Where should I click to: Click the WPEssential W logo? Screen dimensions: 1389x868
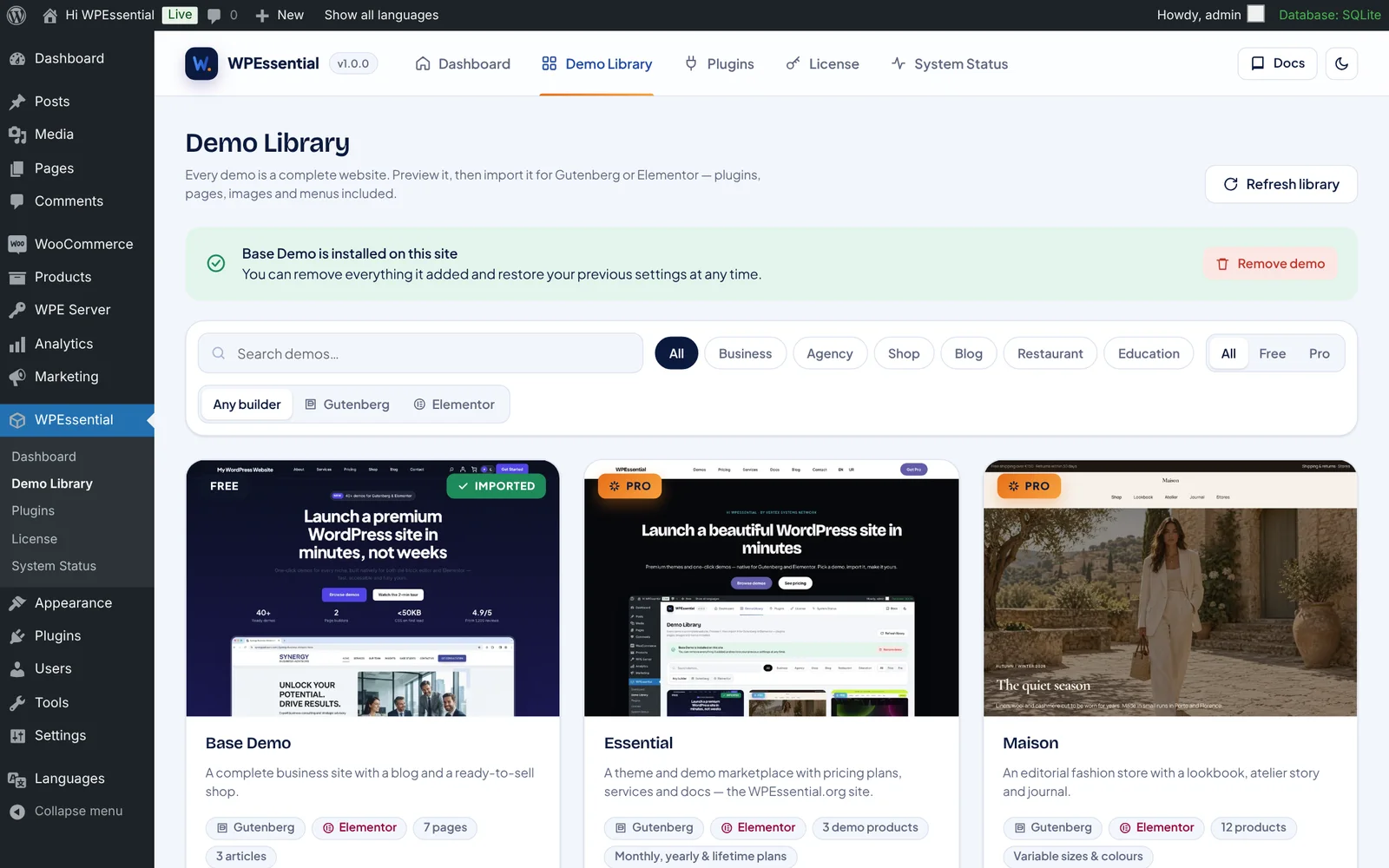point(201,63)
